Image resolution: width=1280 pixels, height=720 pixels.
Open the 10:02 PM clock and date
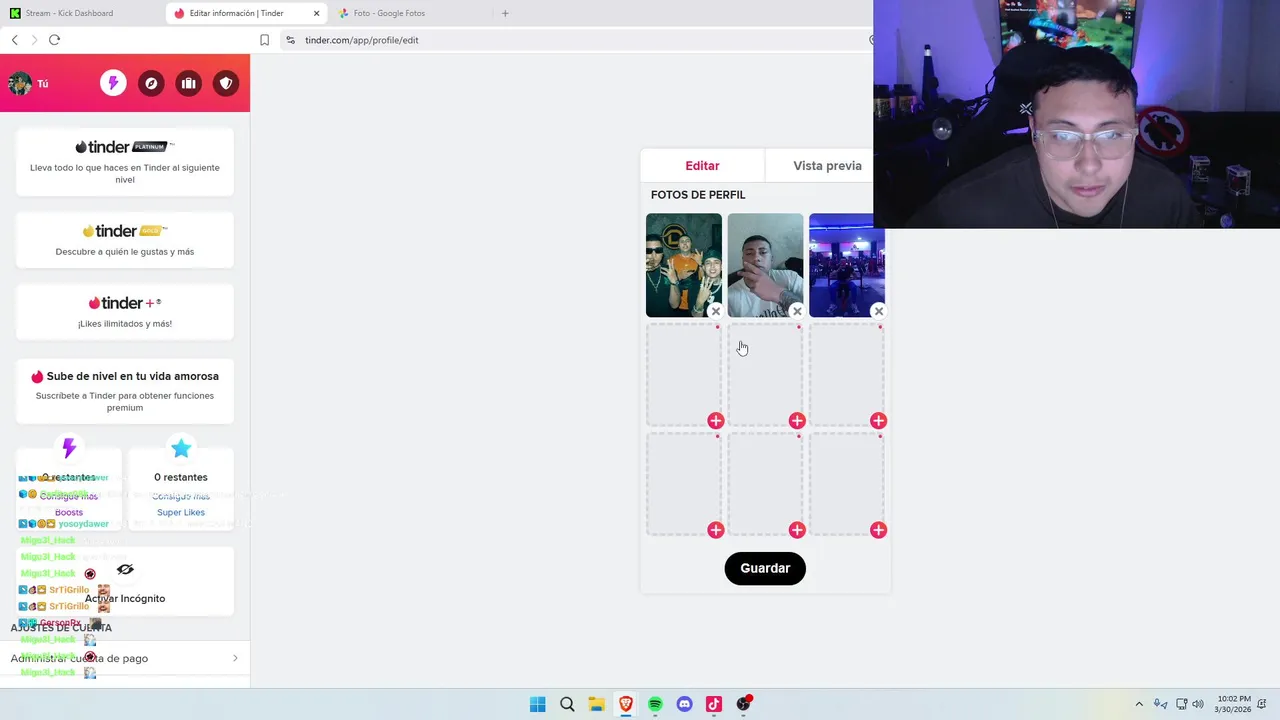(1234, 704)
